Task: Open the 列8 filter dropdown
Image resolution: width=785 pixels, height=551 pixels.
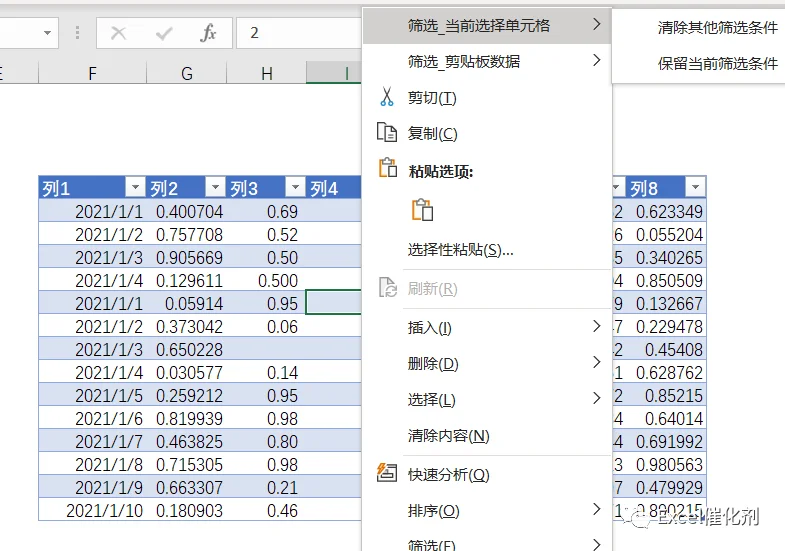Action: (695, 187)
